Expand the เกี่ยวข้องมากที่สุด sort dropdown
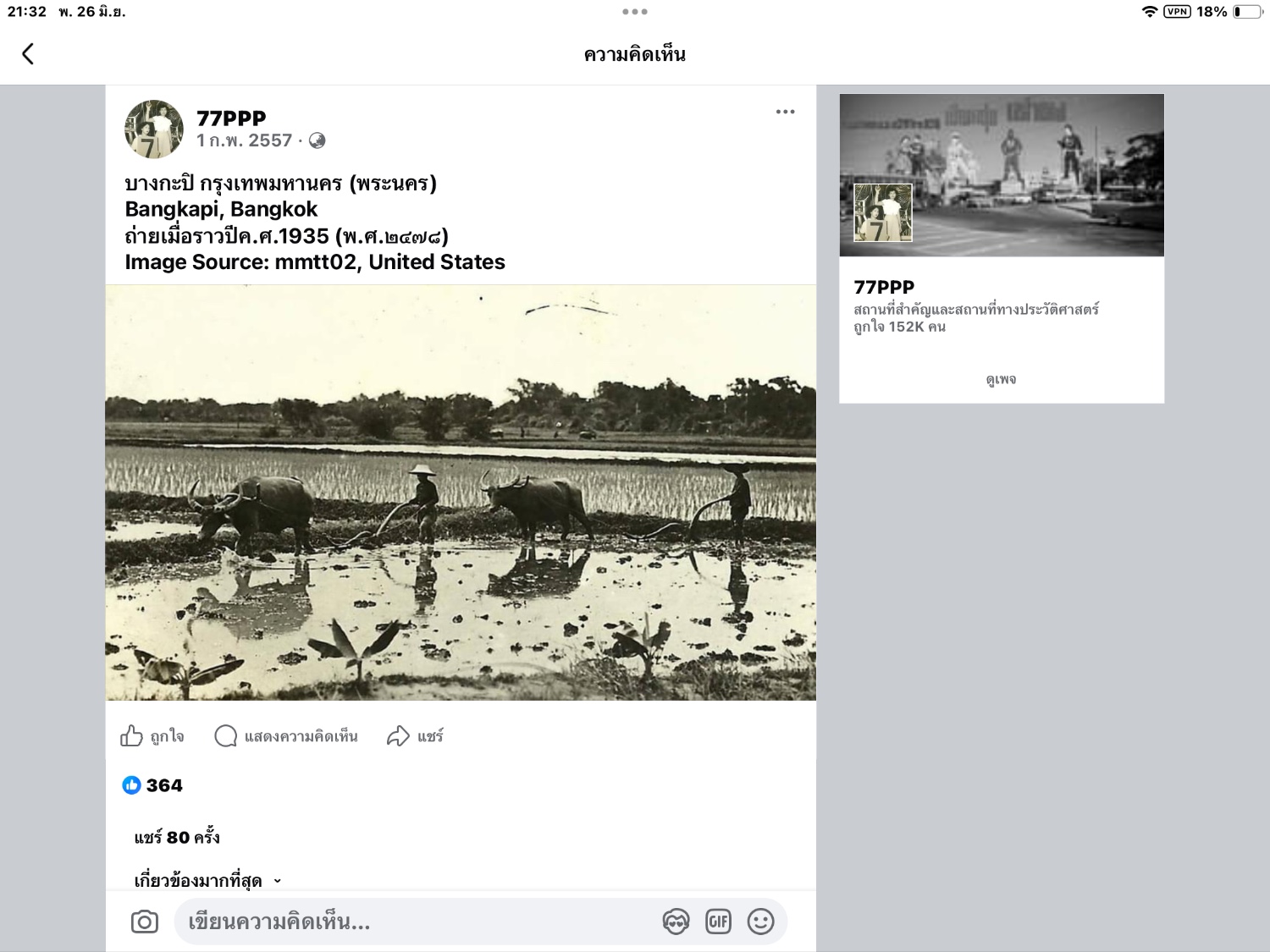Viewport: 1270px width, 952px height. (x=207, y=880)
